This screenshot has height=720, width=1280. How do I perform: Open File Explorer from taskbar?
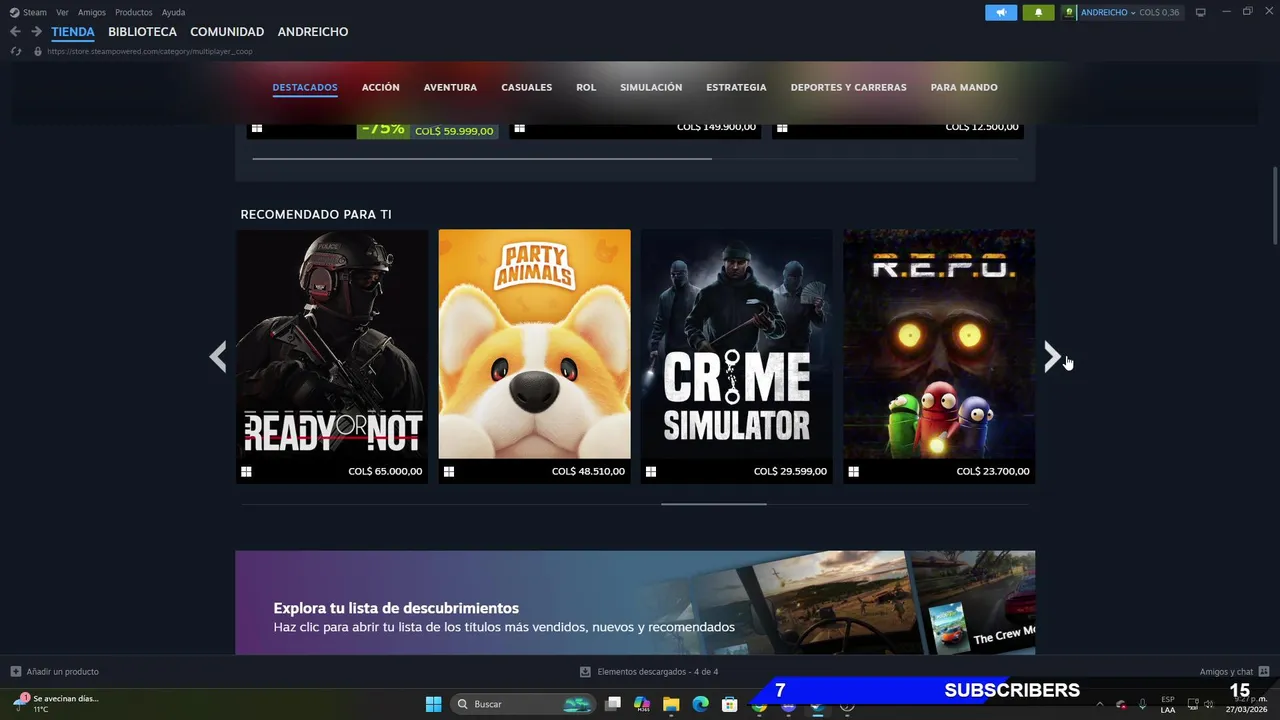(x=671, y=704)
